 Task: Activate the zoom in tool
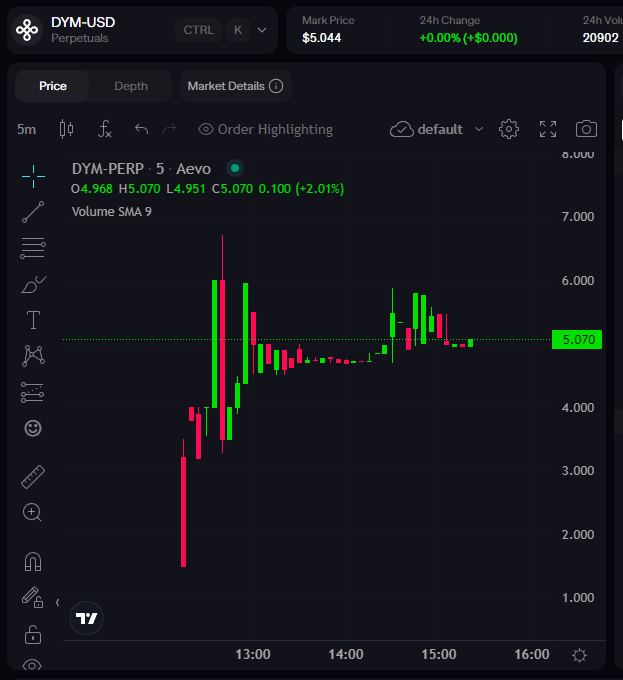(x=32, y=513)
